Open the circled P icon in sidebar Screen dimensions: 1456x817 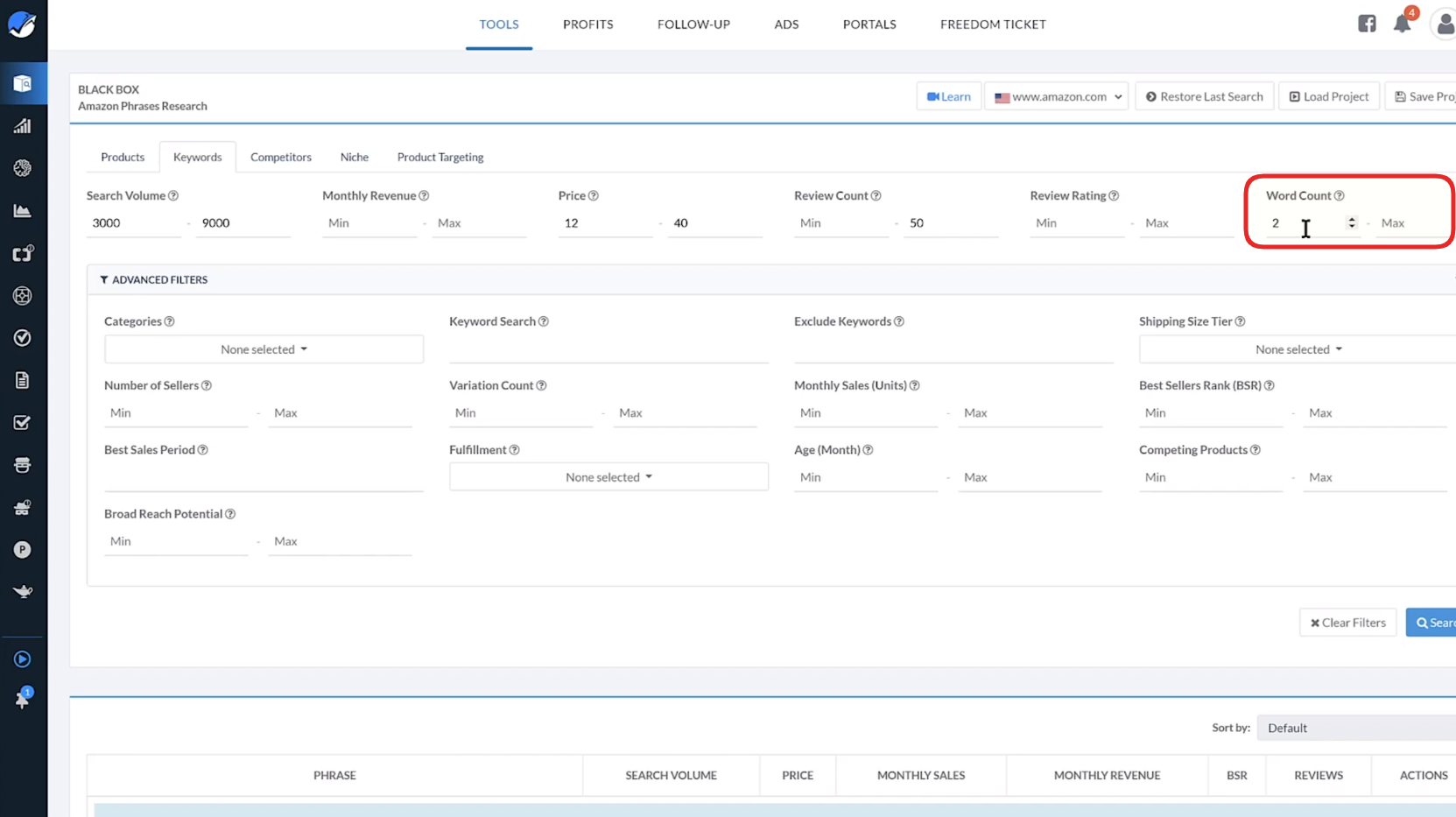[23, 550]
